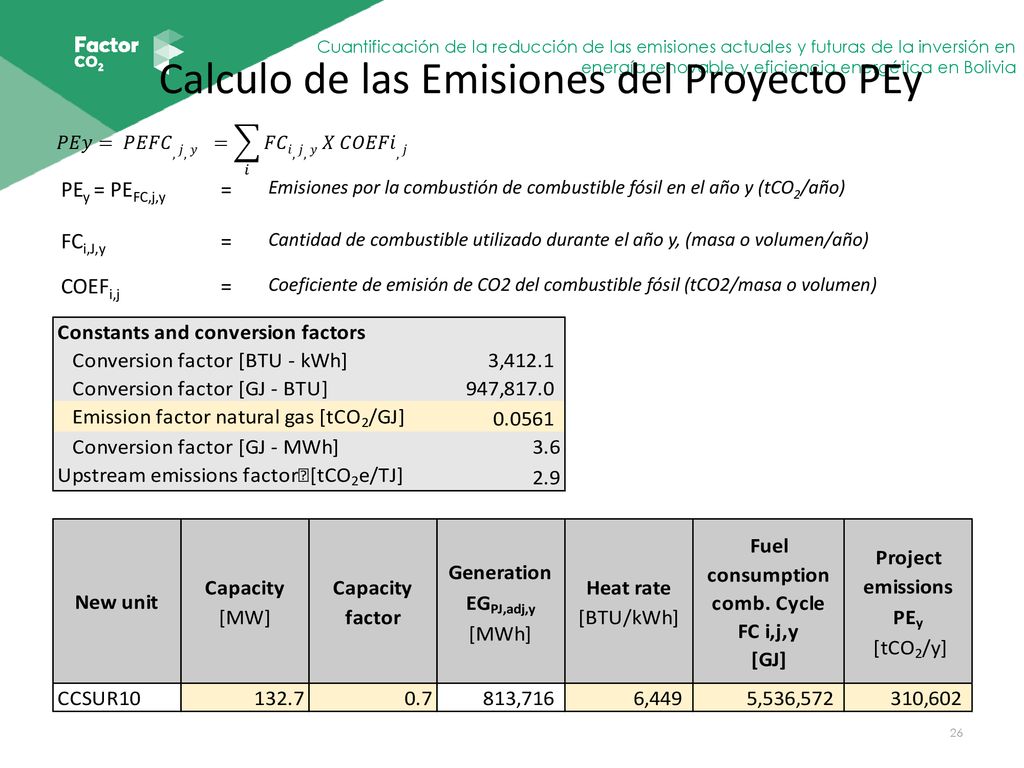Click the 'Heat rate [BTU/kWh]' column header
The image size is (1024, 768).
(x=628, y=602)
